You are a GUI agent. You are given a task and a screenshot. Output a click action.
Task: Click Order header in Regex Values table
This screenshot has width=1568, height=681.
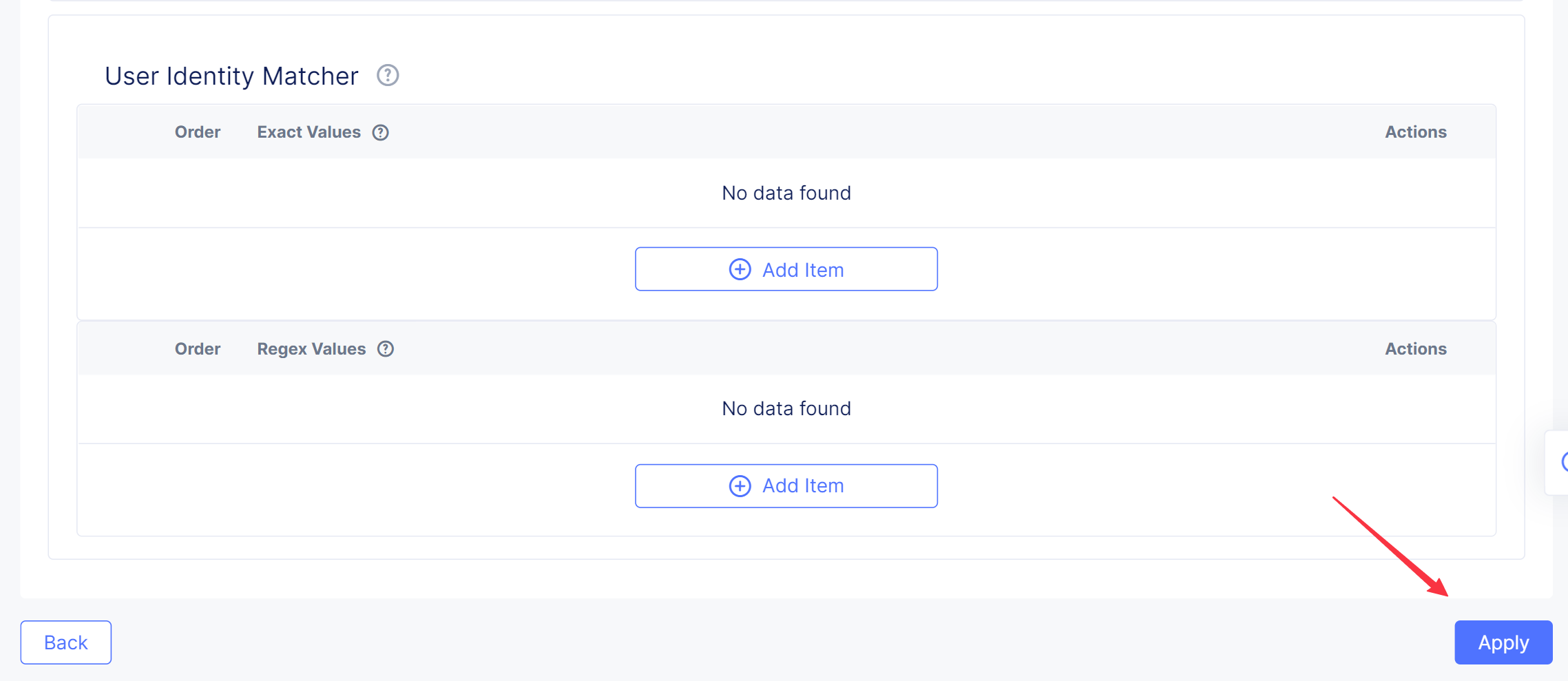(x=198, y=349)
